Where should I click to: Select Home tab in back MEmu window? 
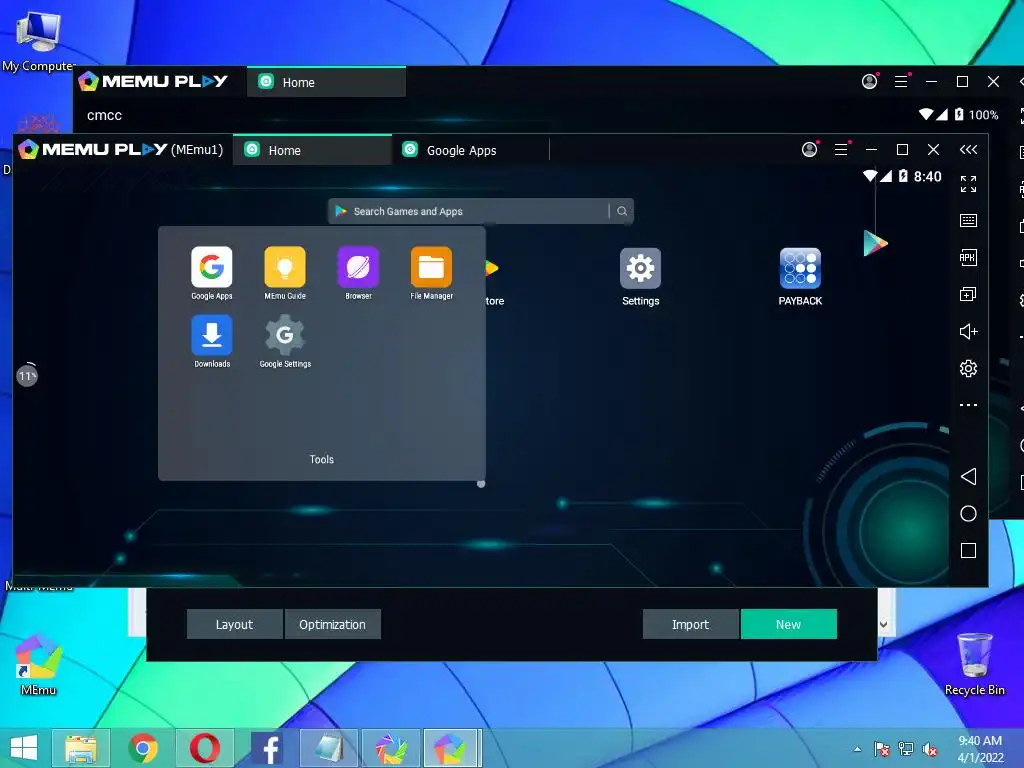[x=326, y=82]
